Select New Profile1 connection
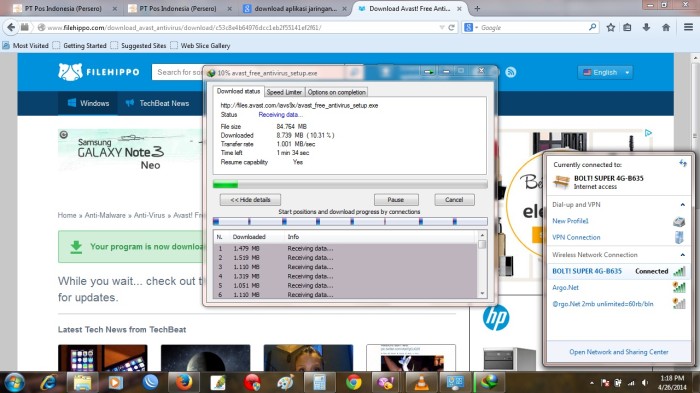Screen dimensions: 700x393 tap(570, 221)
